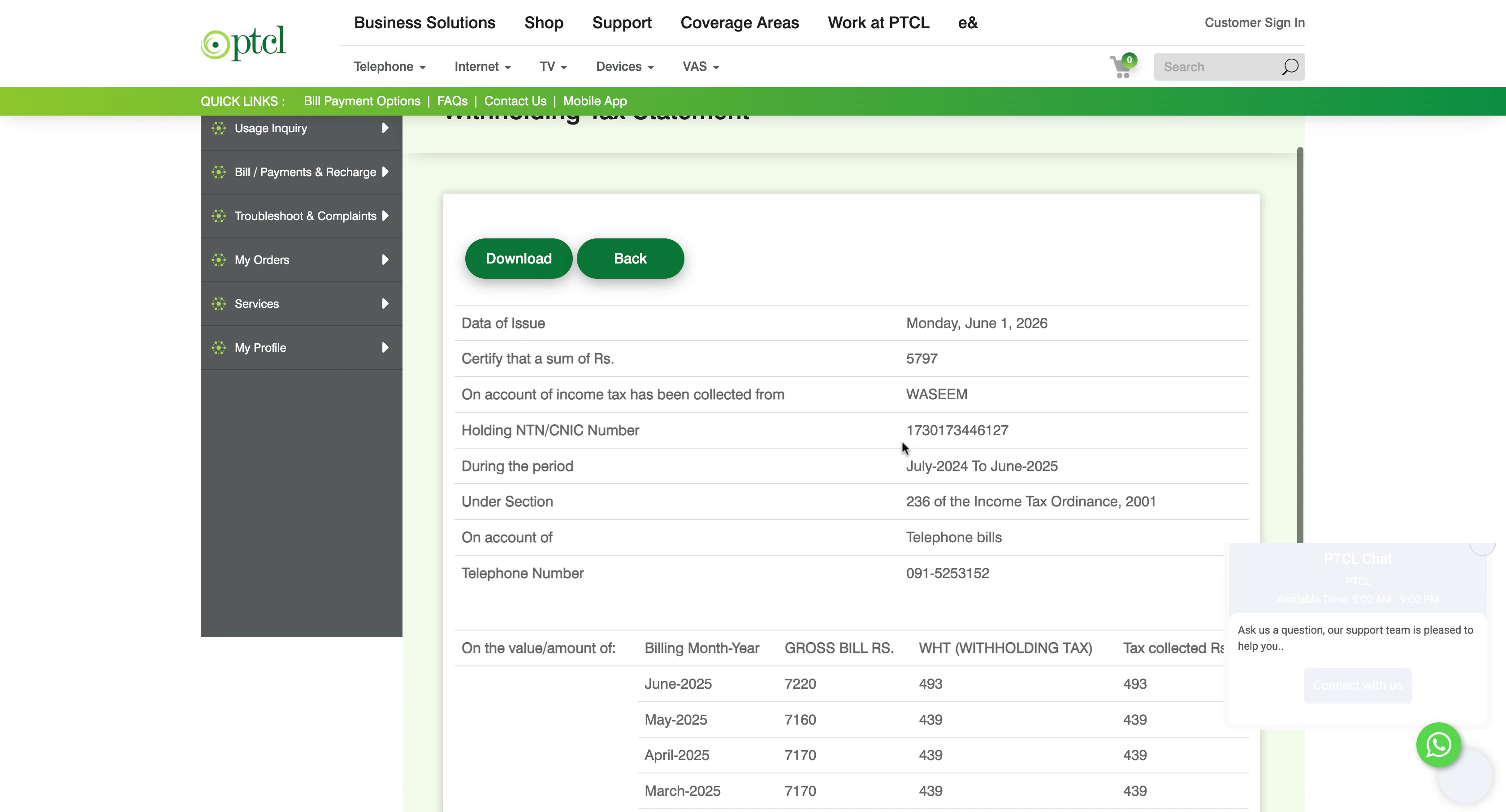
Task: Open the Telephone dropdown menu
Action: coord(389,67)
